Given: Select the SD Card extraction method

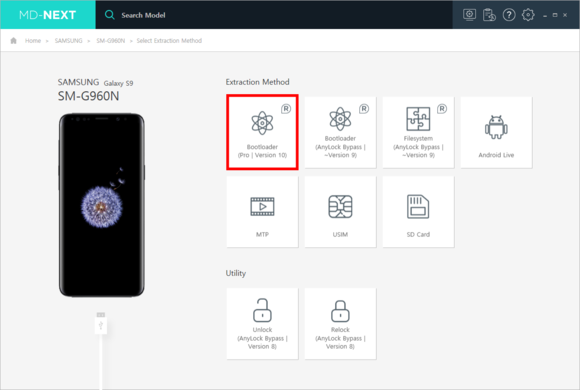Looking at the screenshot, I should tap(418, 212).
